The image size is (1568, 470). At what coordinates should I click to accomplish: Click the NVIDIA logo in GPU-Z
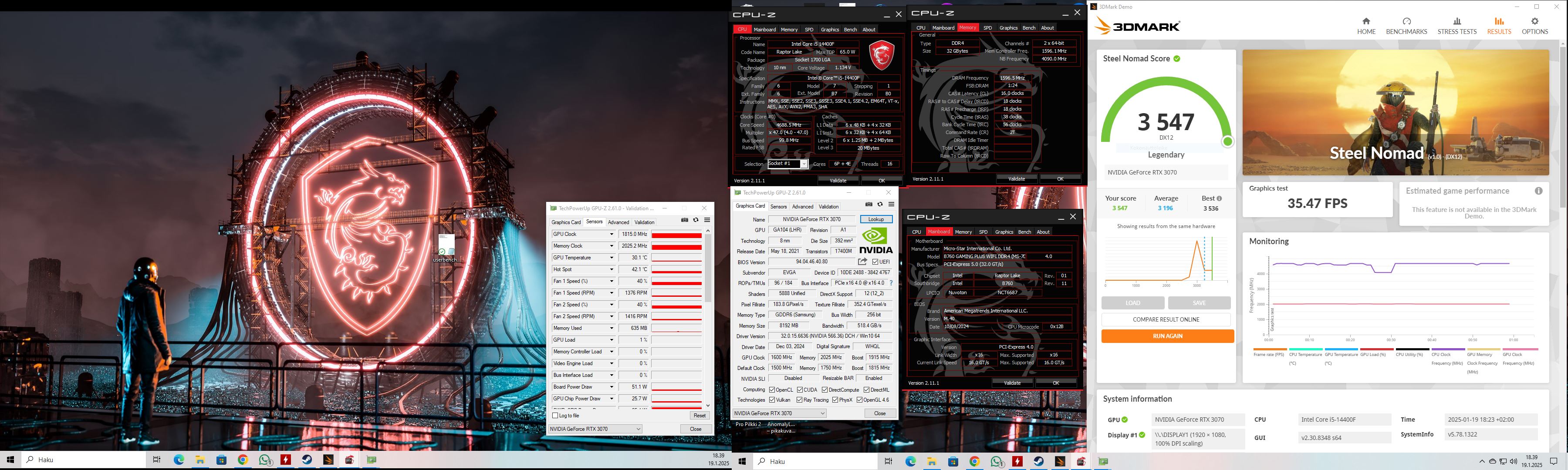click(876, 240)
